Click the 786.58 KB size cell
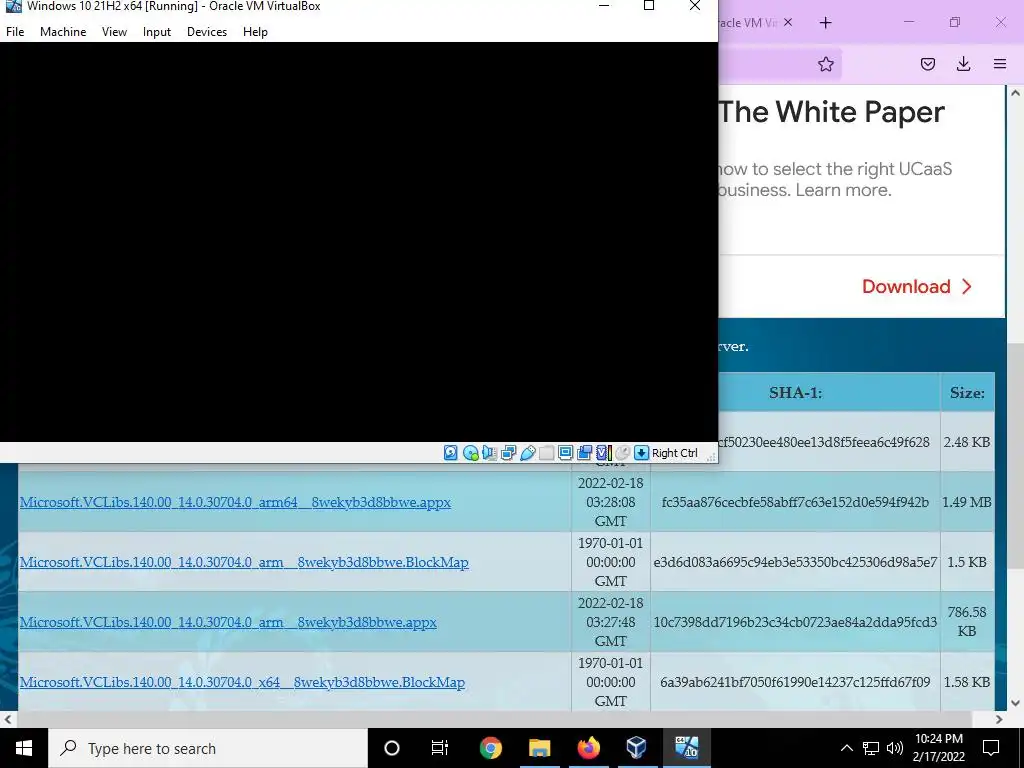Screen dimensions: 1024x768 click(967, 622)
